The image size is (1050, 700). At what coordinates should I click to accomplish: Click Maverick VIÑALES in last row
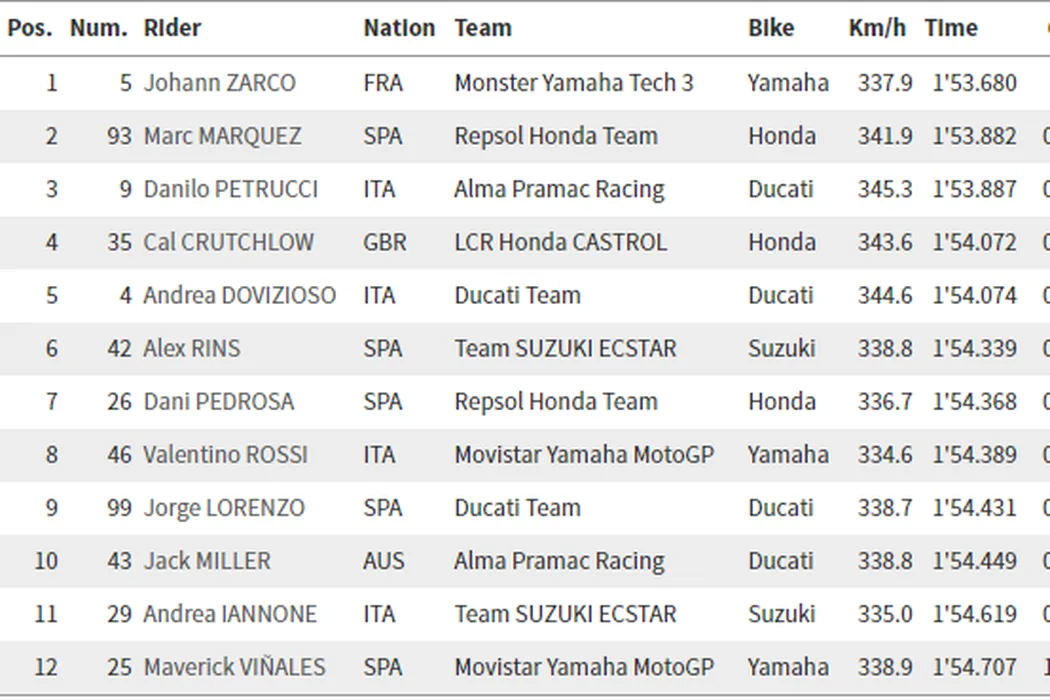tap(234, 667)
